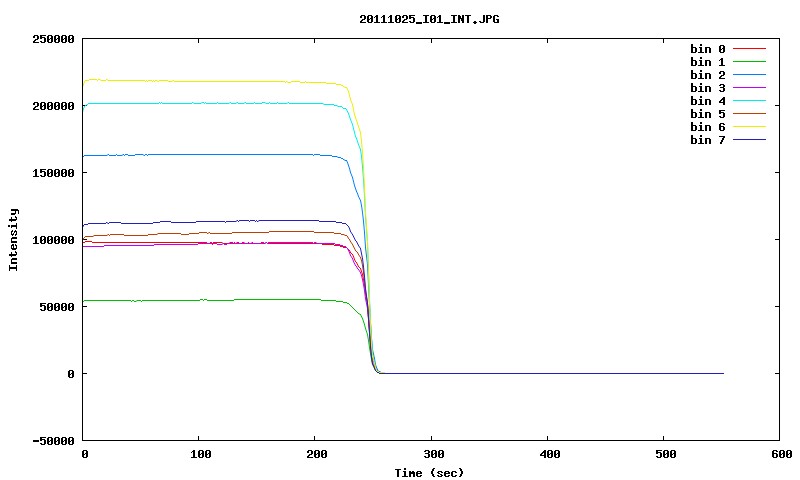Click the red line sample for bin 0
The image size is (800, 480).
[x=749, y=48]
